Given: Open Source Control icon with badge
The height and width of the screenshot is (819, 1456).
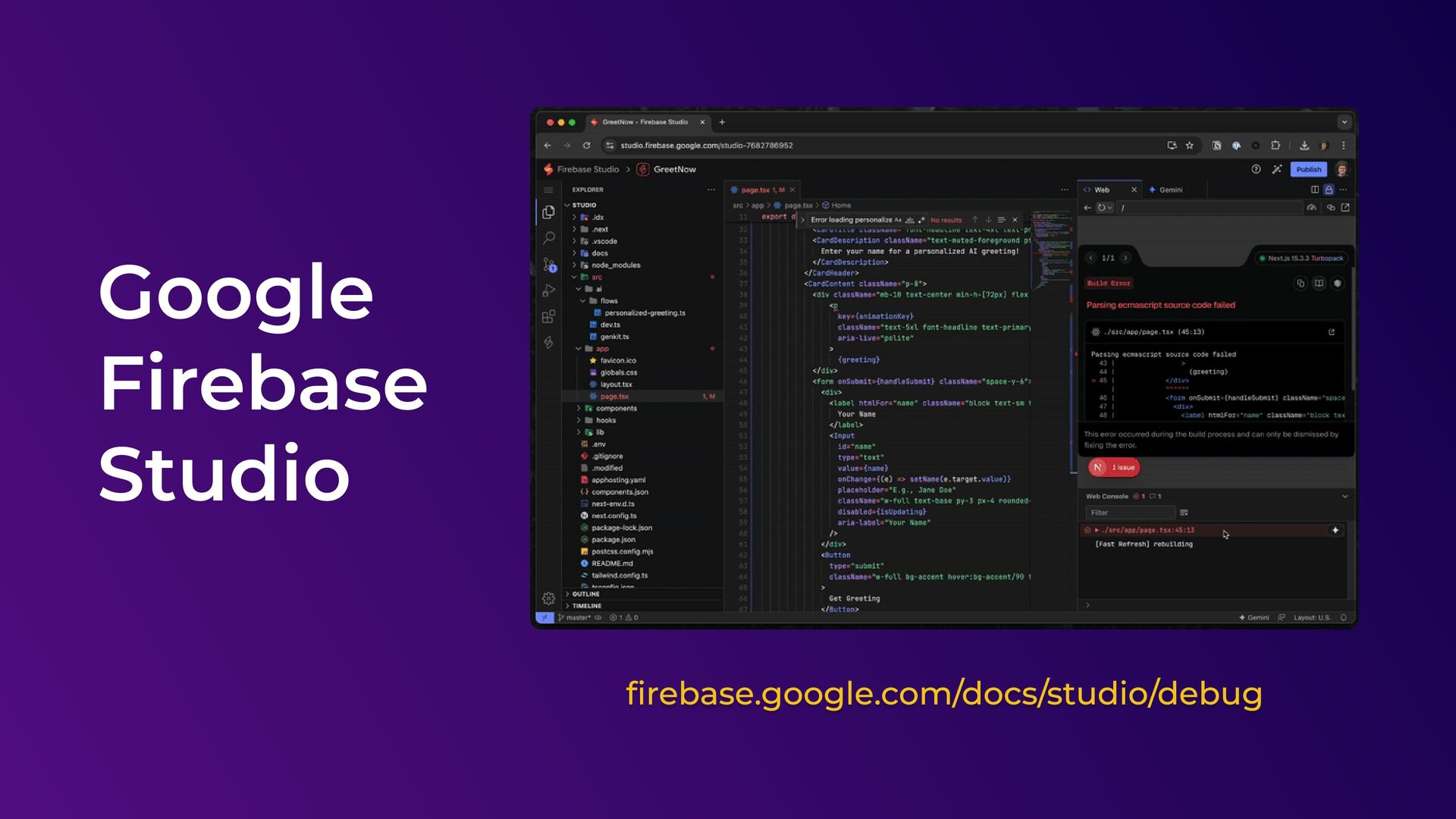Looking at the screenshot, I should tap(548, 265).
